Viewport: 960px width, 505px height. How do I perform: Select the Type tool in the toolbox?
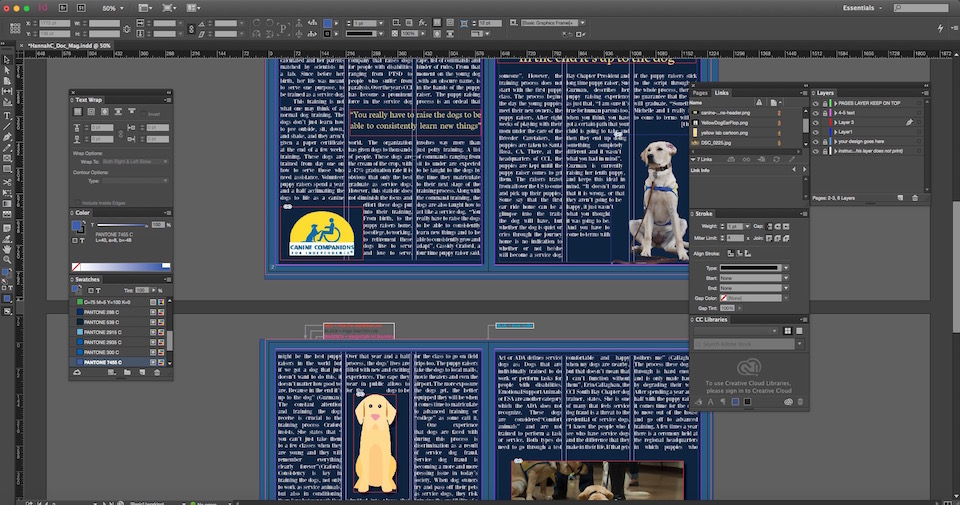click(x=7, y=116)
